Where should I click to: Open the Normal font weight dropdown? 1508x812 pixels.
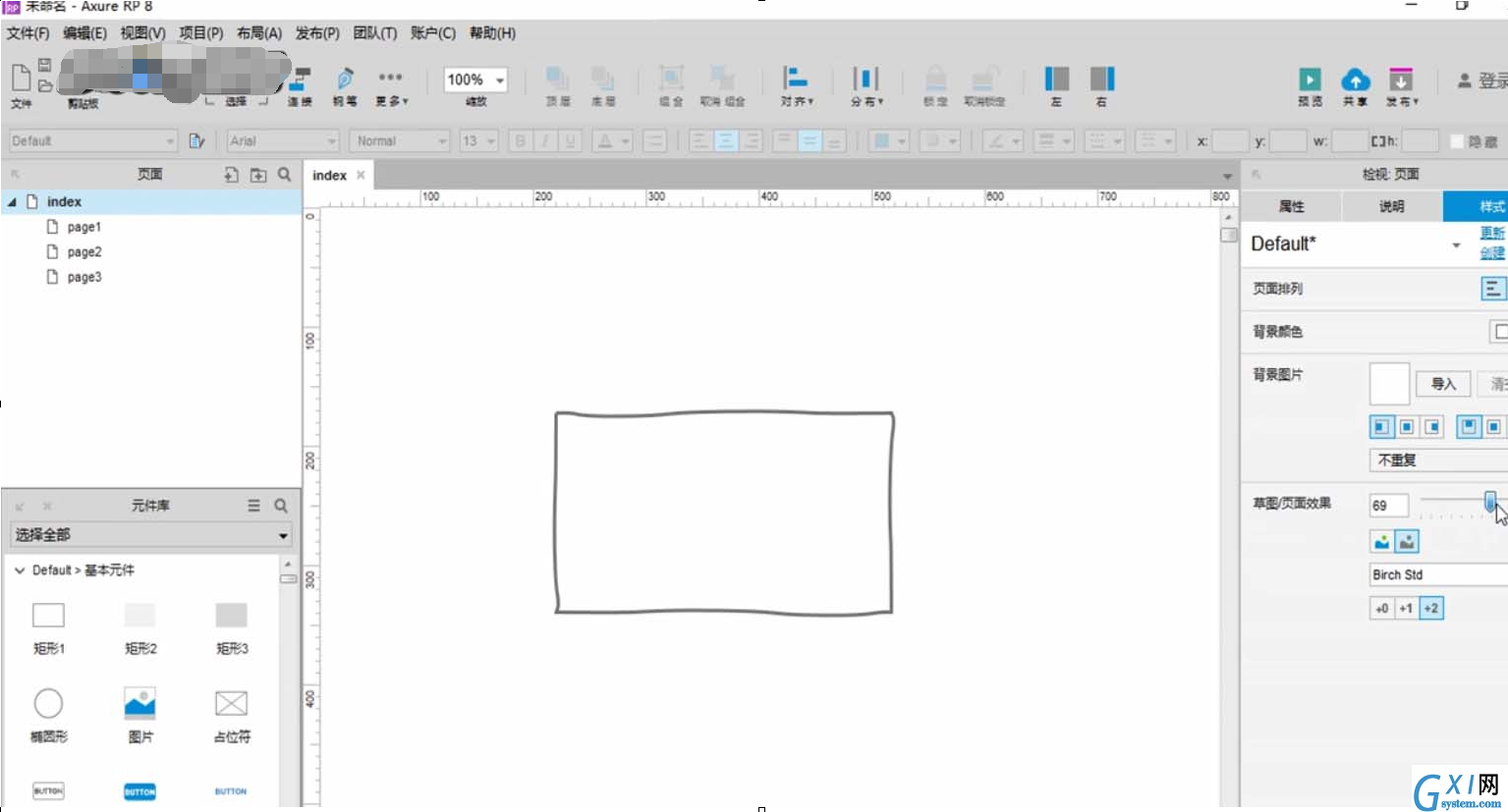pos(401,140)
